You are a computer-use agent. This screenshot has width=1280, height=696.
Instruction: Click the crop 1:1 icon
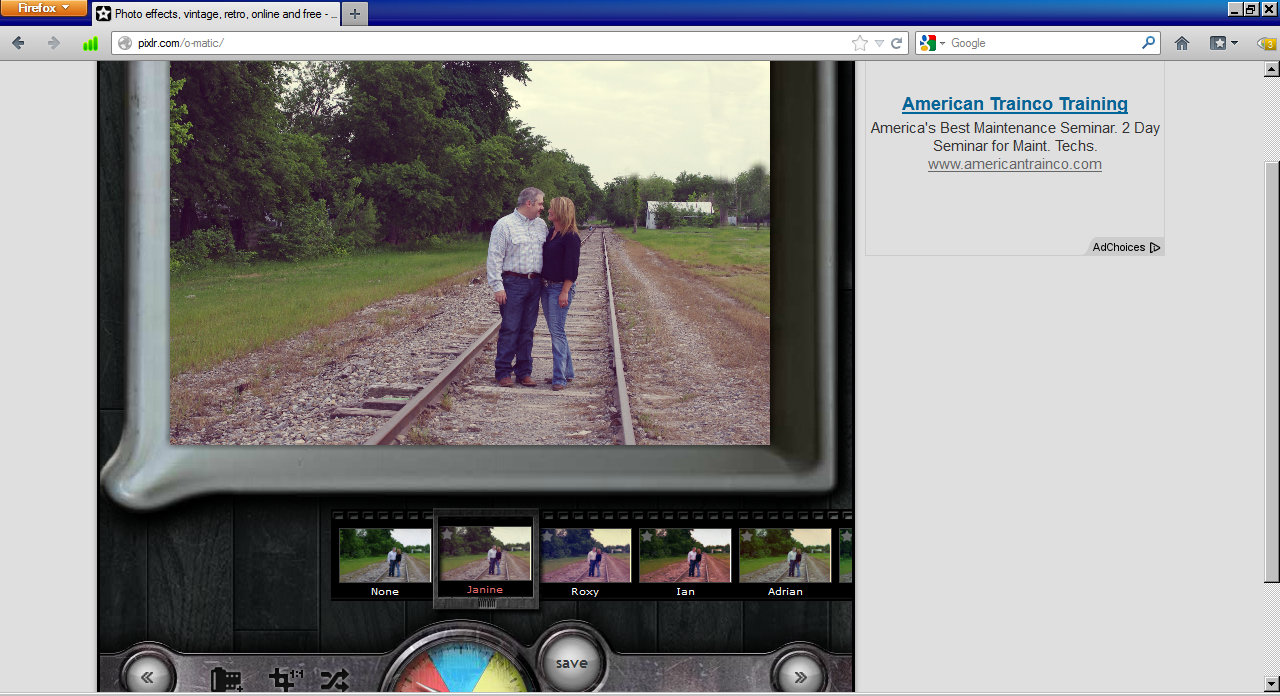coord(287,680)
